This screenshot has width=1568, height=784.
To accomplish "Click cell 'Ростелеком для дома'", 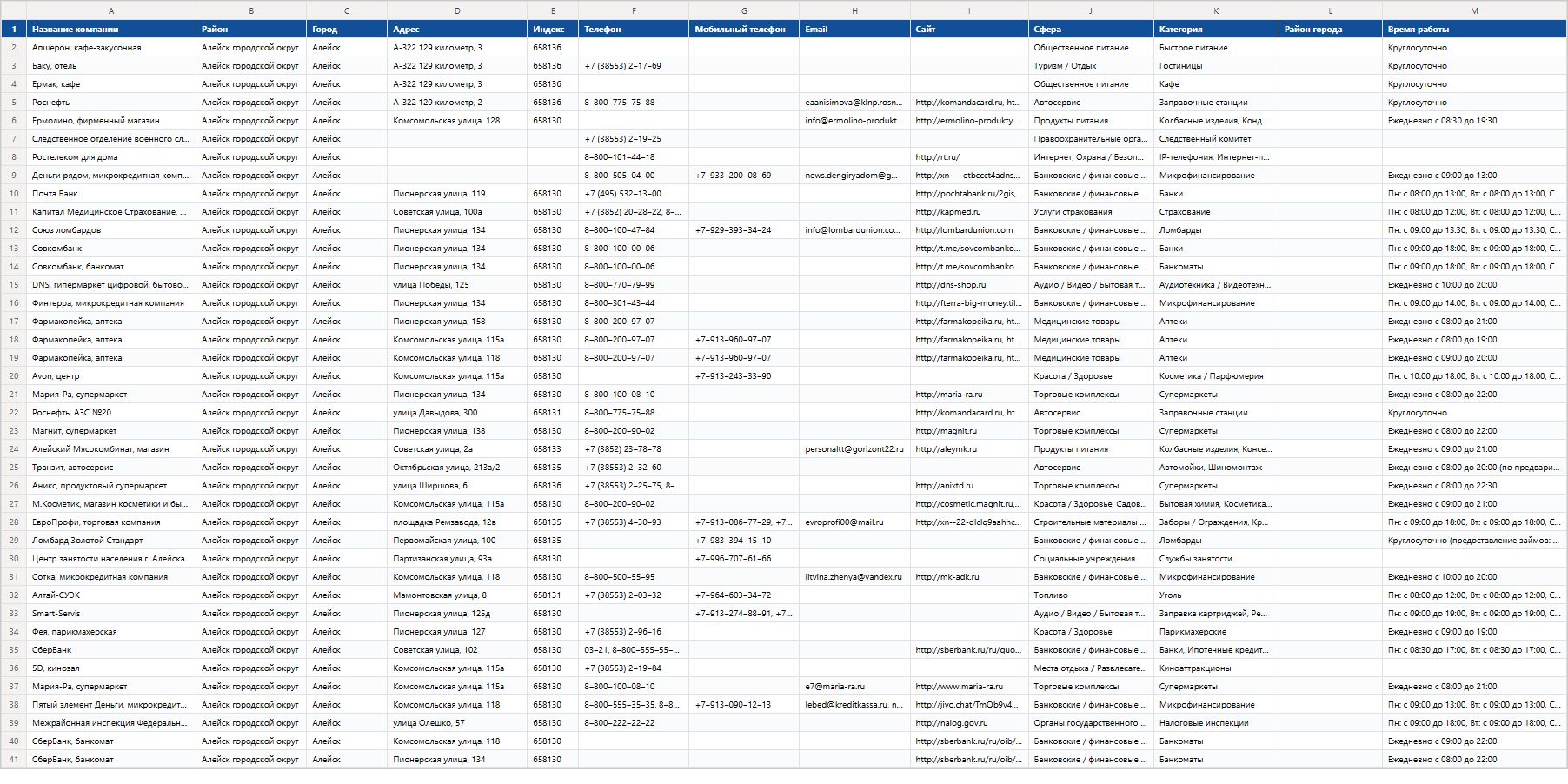I will coord(111,157).
